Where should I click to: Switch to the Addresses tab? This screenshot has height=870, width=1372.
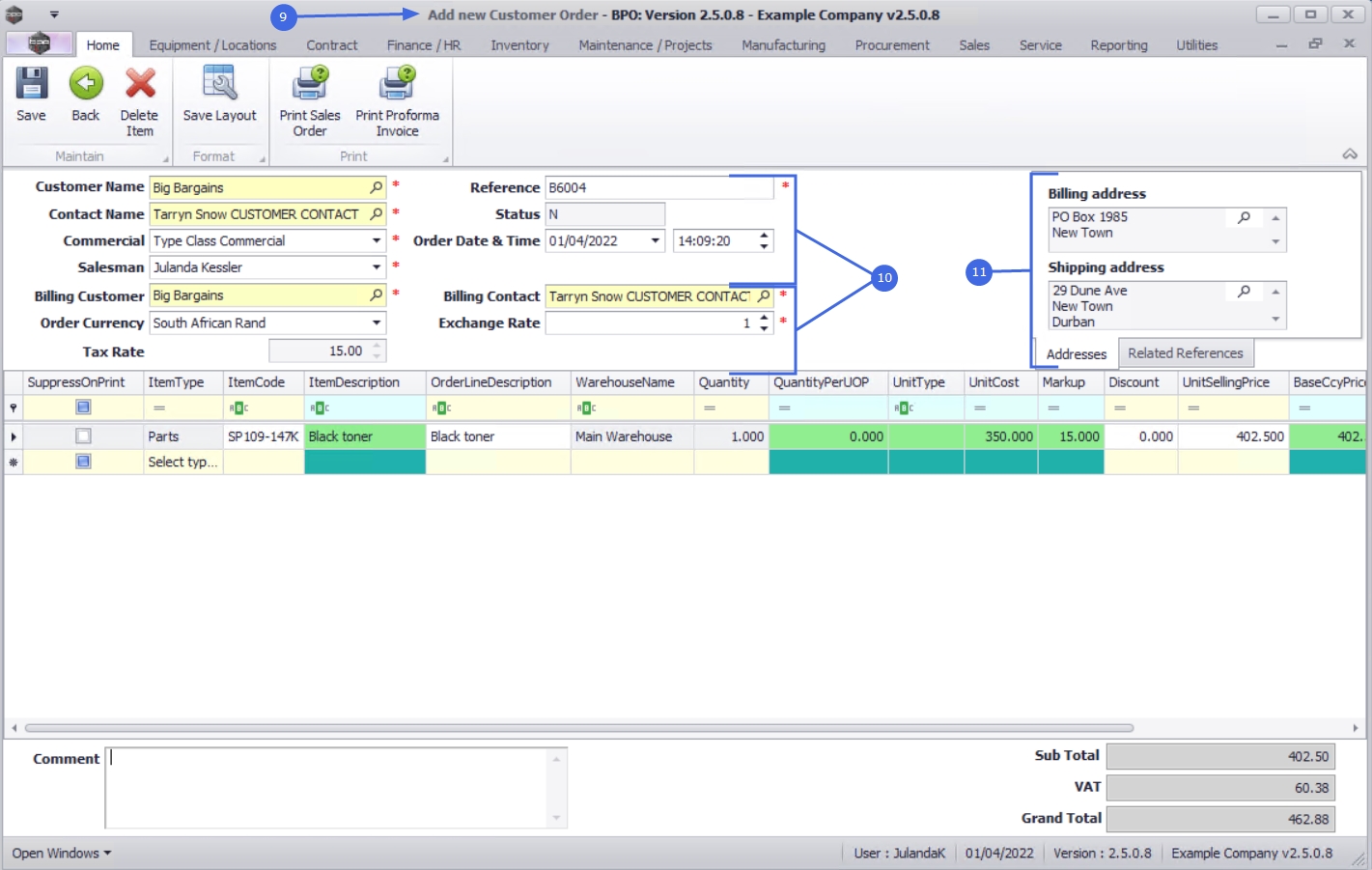(1077, 354)
